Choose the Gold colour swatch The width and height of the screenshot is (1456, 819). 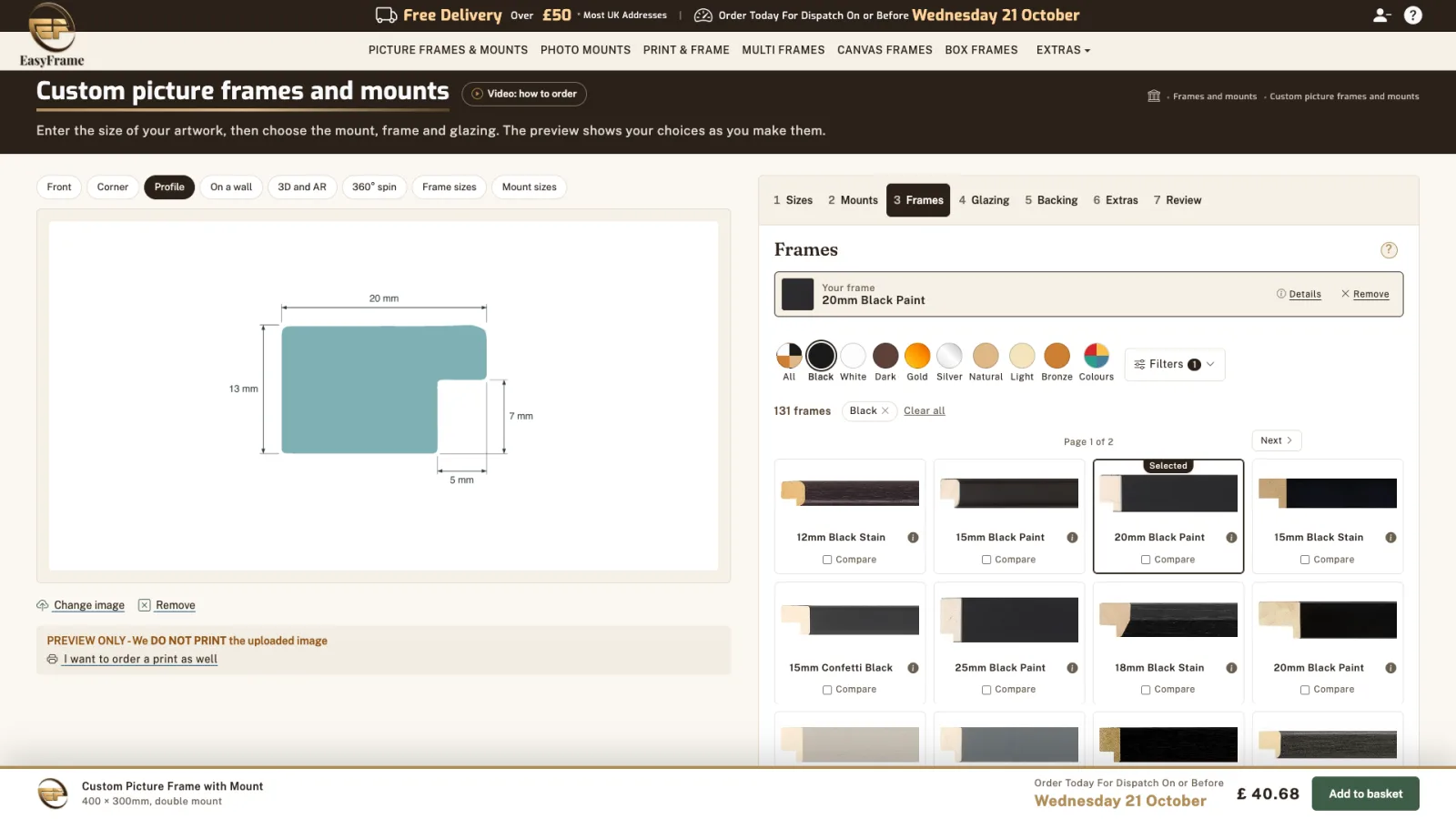tap(917, 356)
